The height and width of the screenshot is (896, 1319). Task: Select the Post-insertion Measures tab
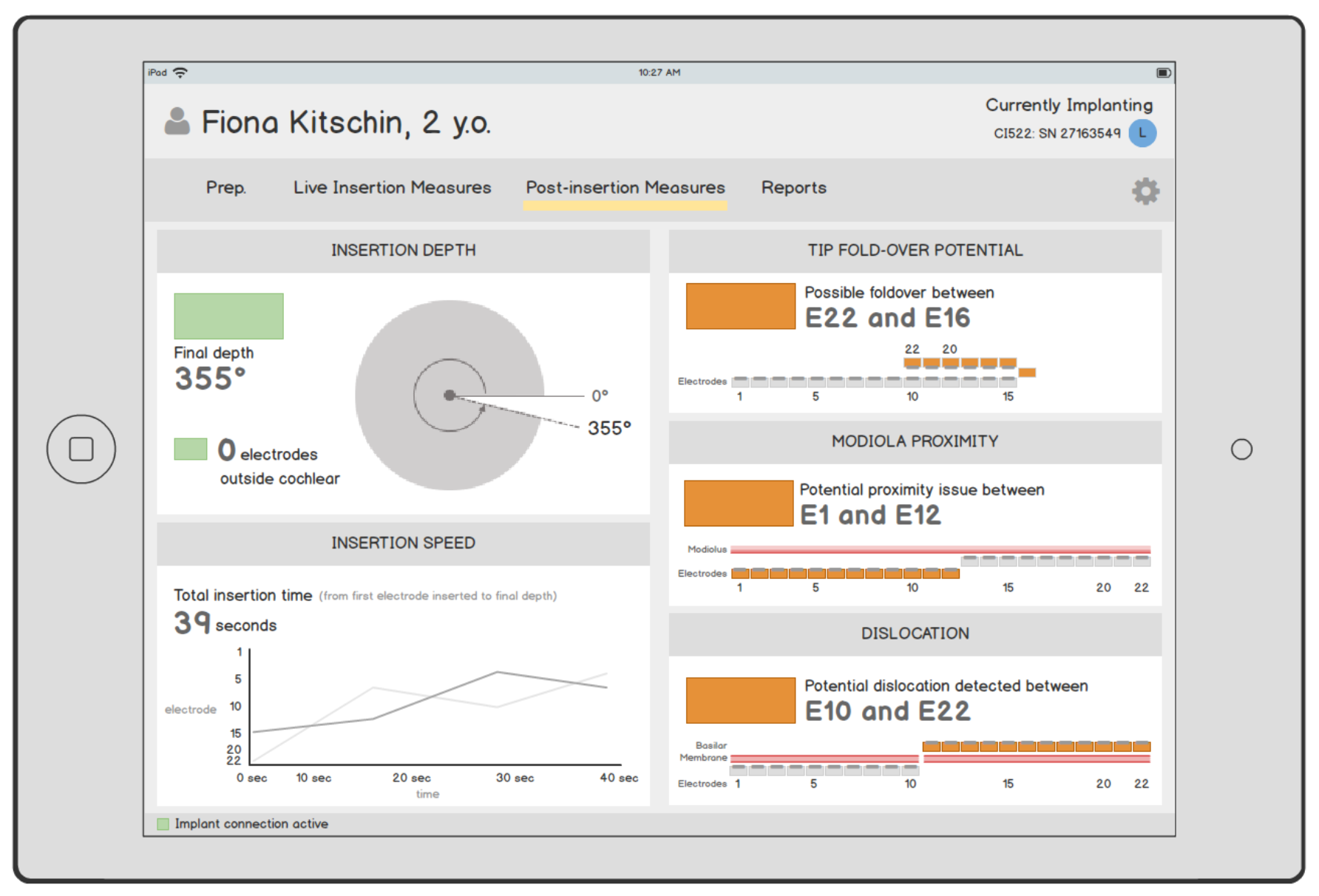click(x=625, y=188)
